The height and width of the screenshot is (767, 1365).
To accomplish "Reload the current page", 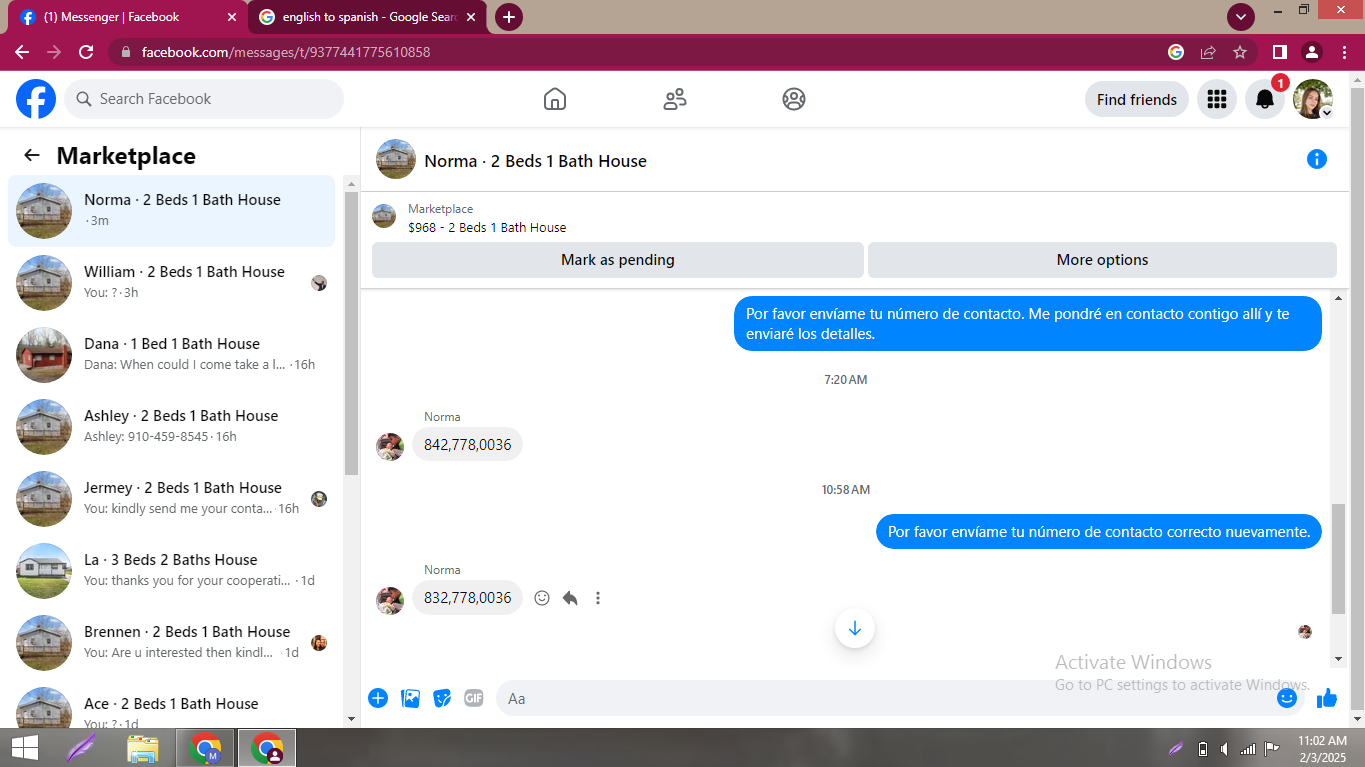I will click(x=86, y=52).
